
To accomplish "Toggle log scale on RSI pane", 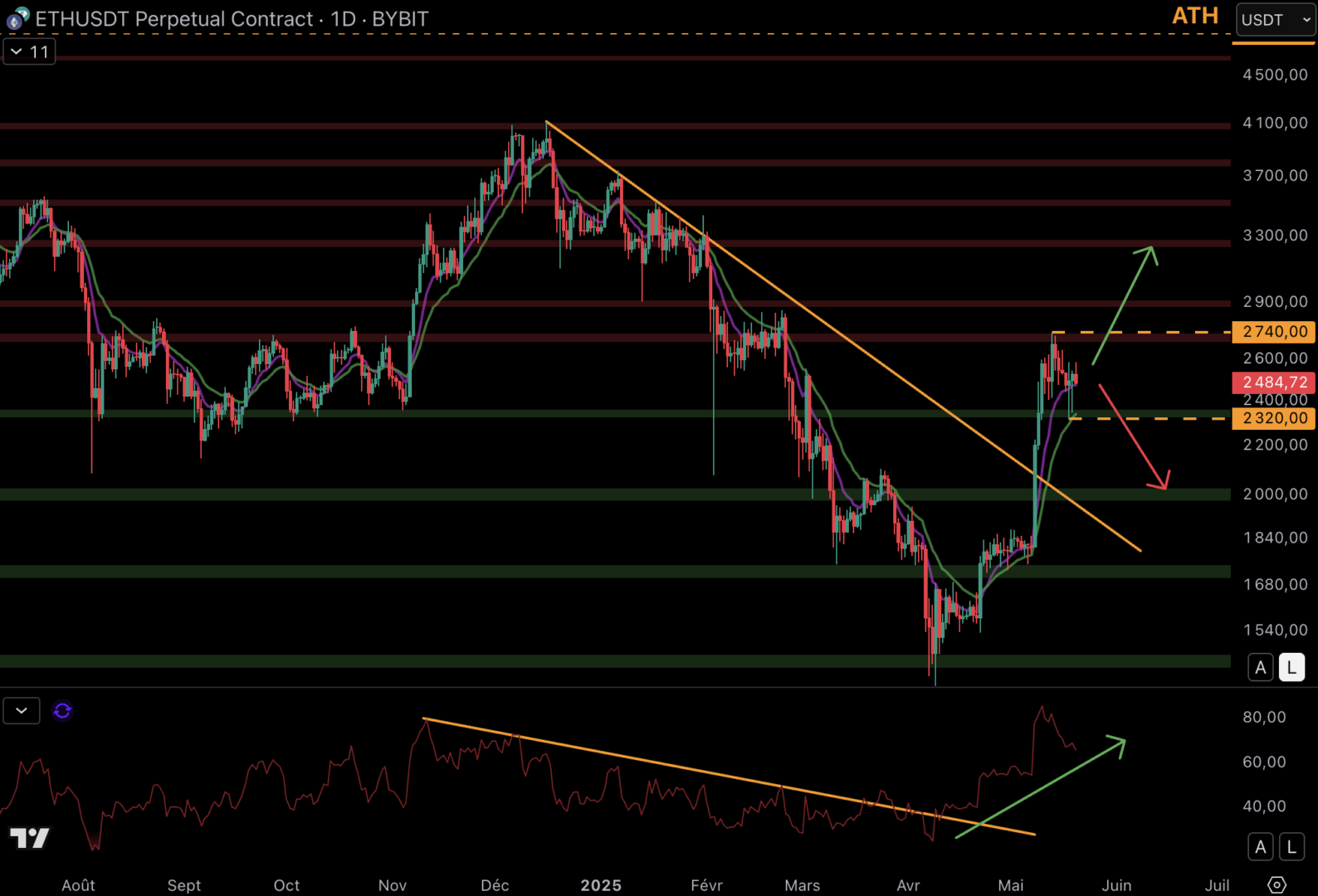I will [x=1291, y=846].
